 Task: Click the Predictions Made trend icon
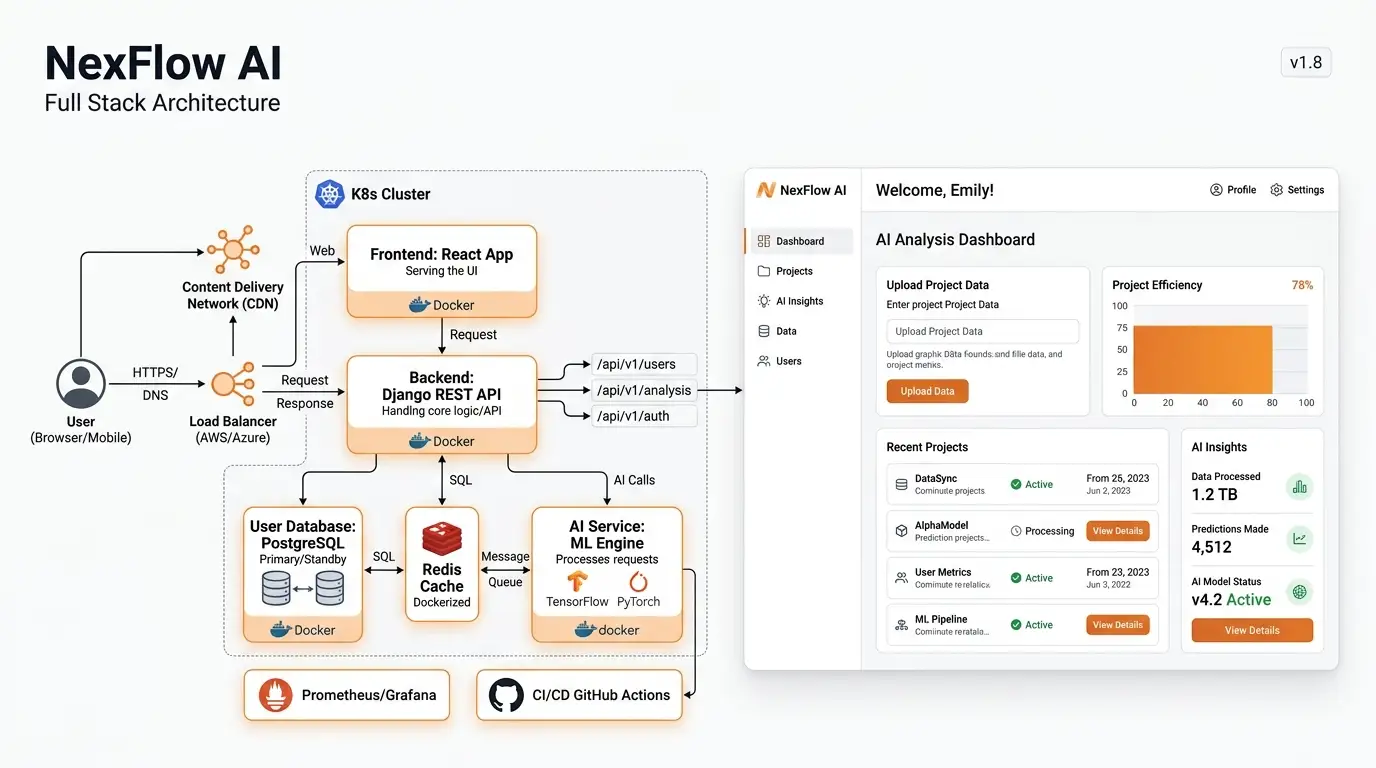[x=1299, y=539]
